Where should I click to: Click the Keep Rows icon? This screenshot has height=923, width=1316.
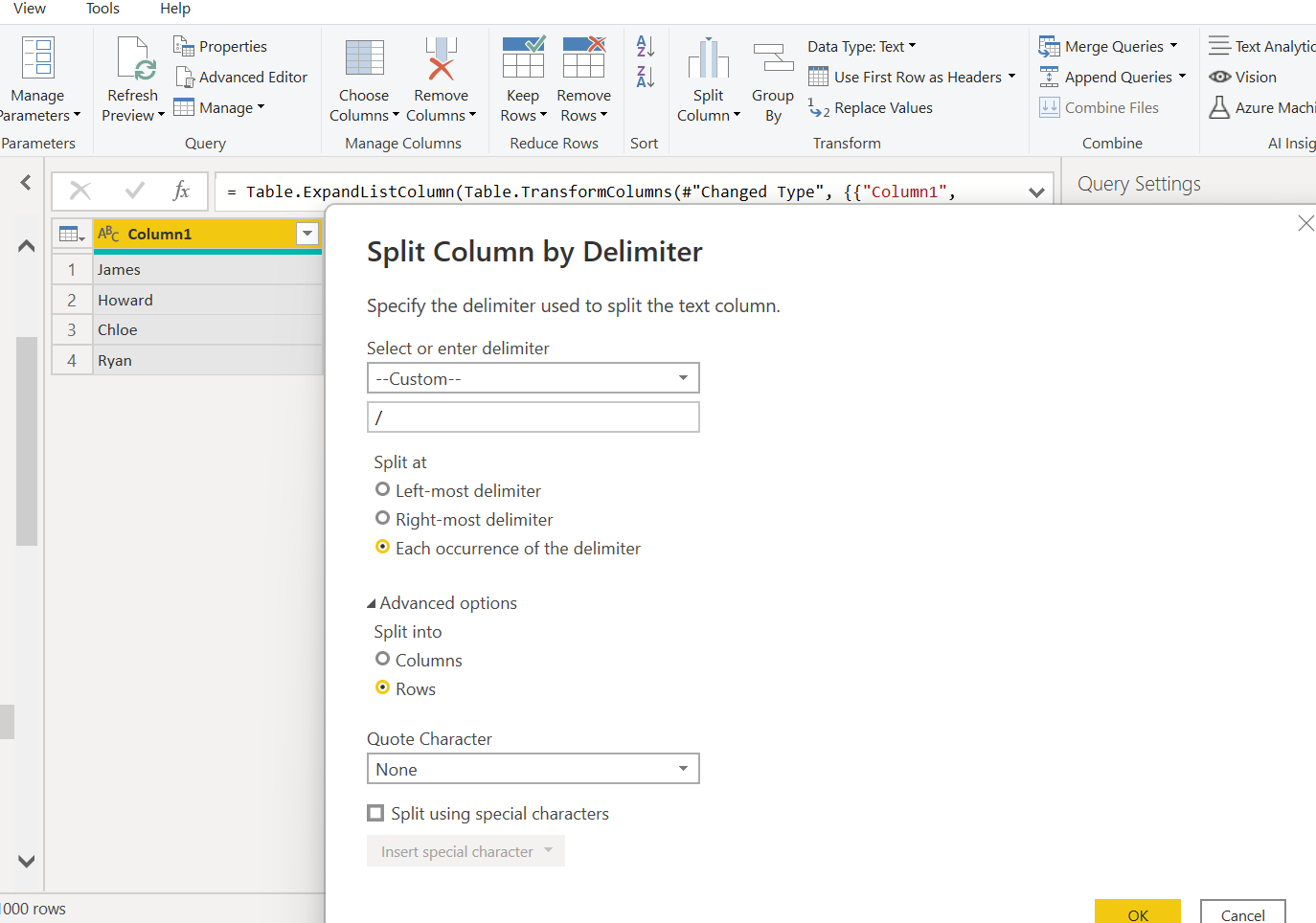[523, 56]
